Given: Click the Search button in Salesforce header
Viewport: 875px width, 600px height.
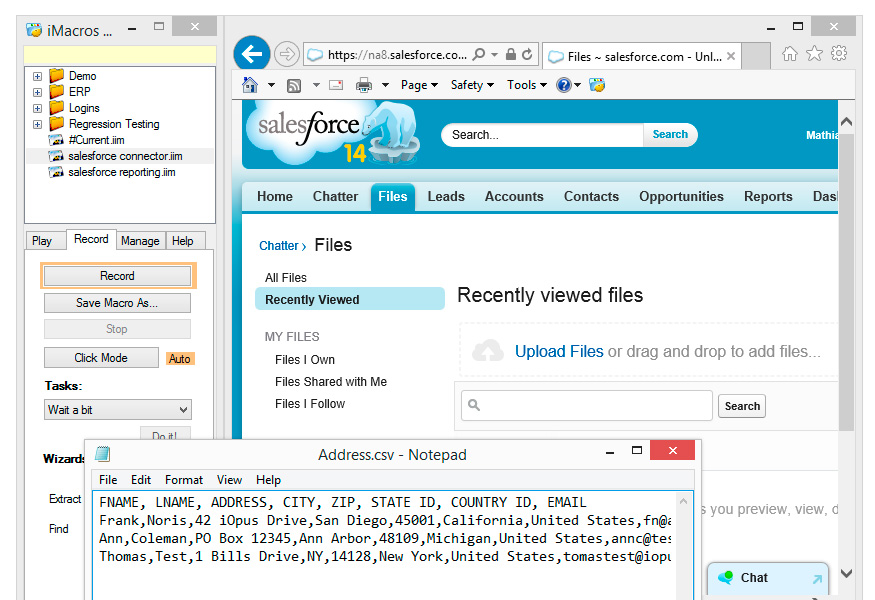Looking at the screenshot, I should pos(670,135).
